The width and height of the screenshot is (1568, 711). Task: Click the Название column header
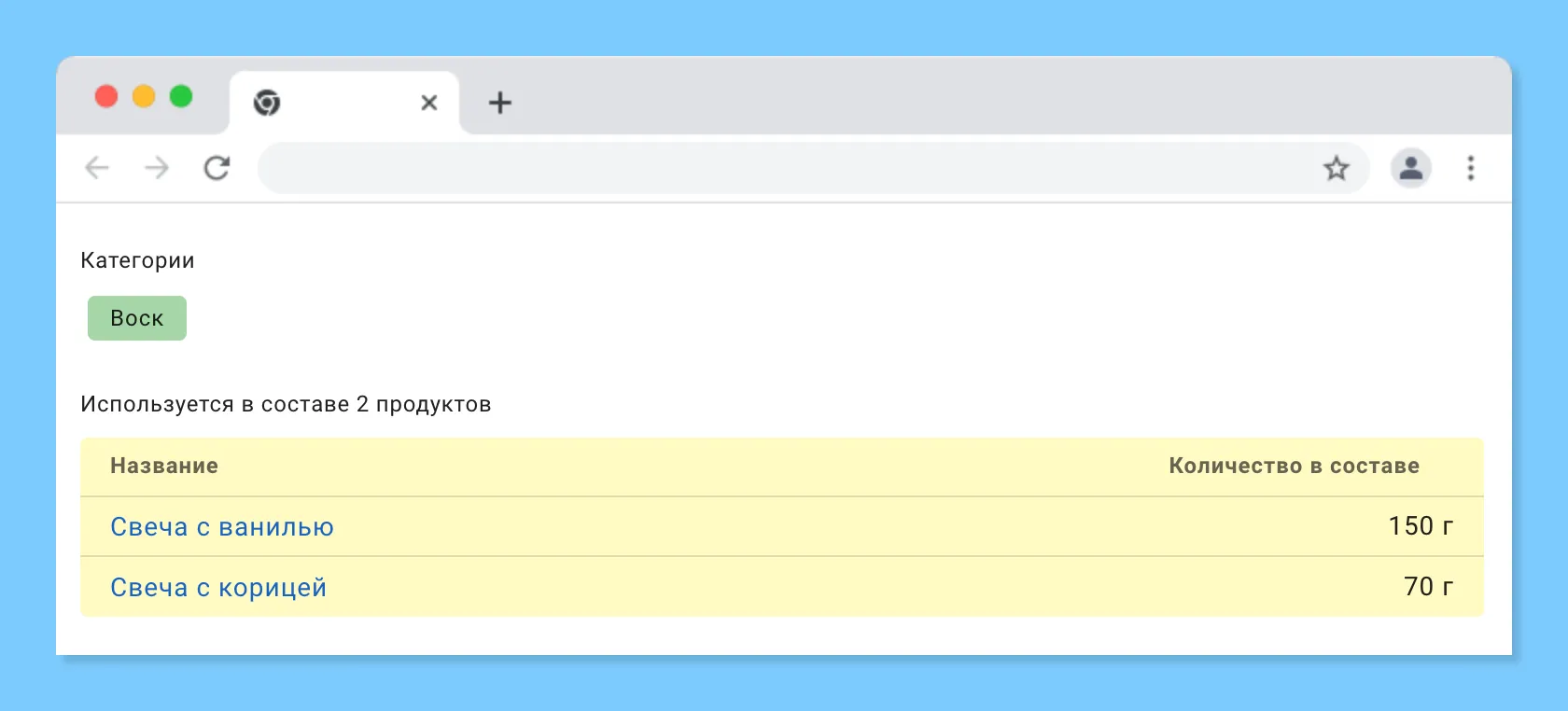coord(164,466)
